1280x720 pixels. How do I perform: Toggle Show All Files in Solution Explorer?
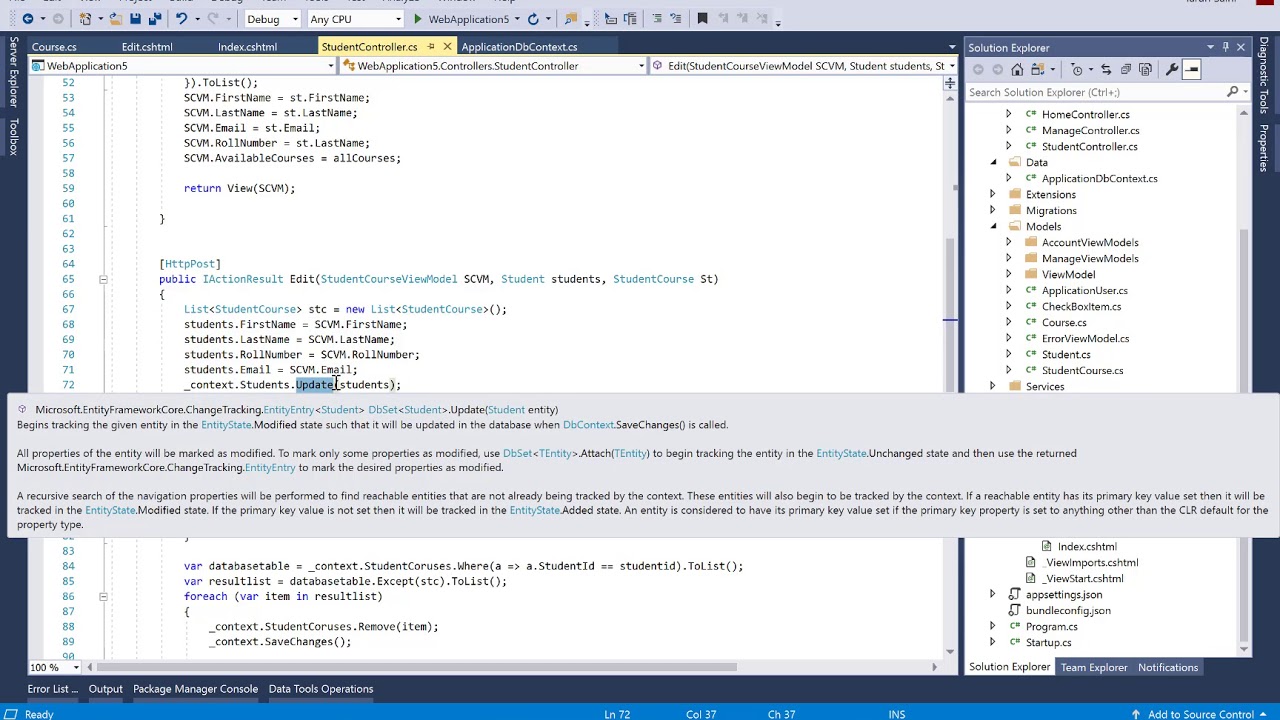click(x=1144, y=69)
